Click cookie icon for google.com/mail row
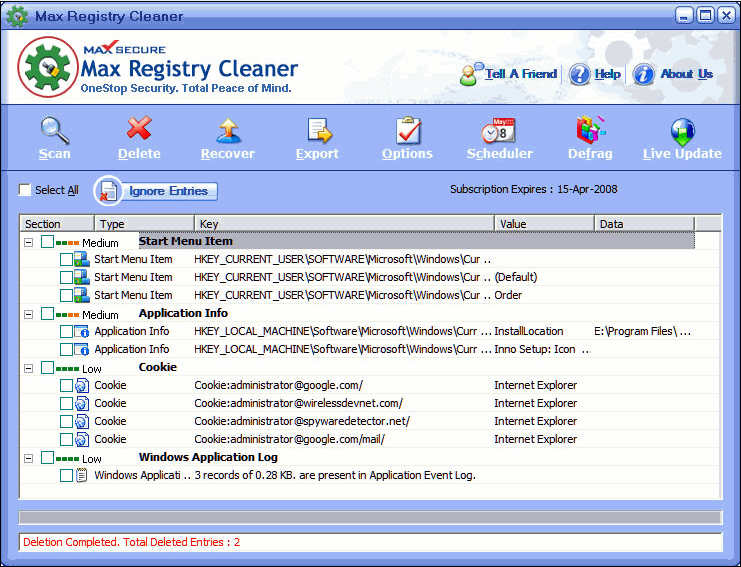Screen dimensions: 741x567 pyautogui.click(x=81, y=439)
